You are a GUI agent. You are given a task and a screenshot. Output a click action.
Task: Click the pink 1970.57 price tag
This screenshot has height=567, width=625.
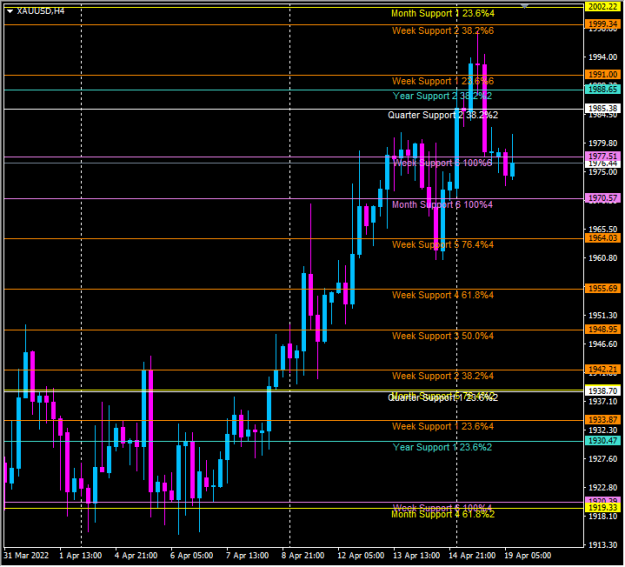pyautogui.click(x=603, y=198)
